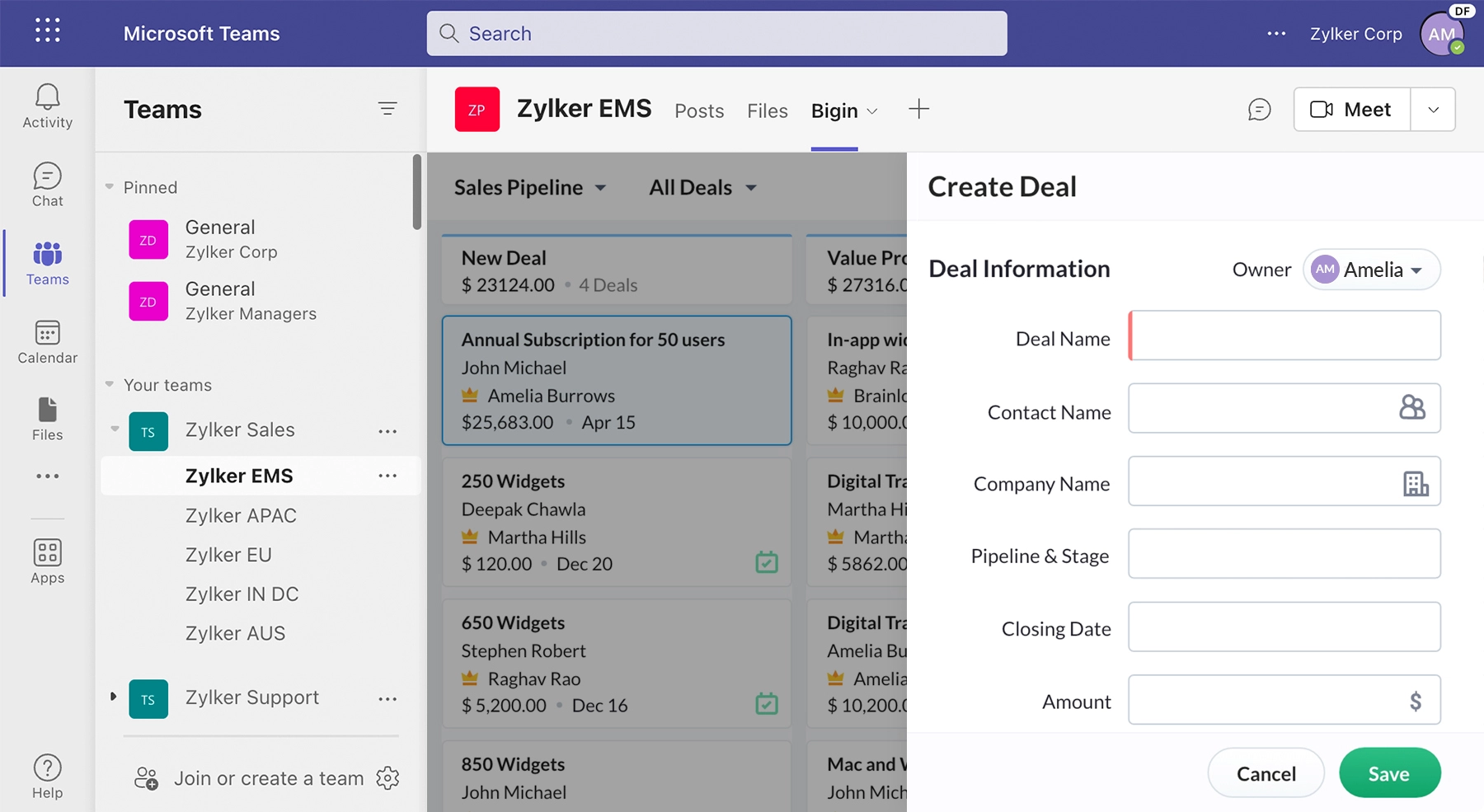Open the 650 Widgets deal card
This screenshot has height=812, width=1484.
point(617,664)
